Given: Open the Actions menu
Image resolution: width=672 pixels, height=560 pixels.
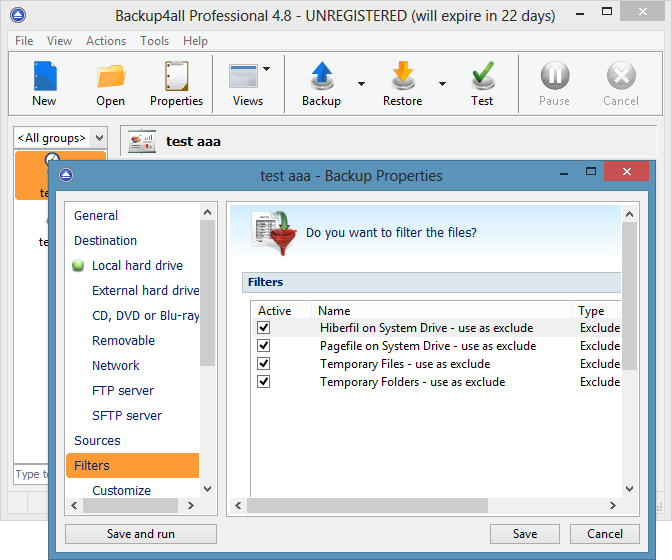Looking at the screenshot, I should pos(106,41).
